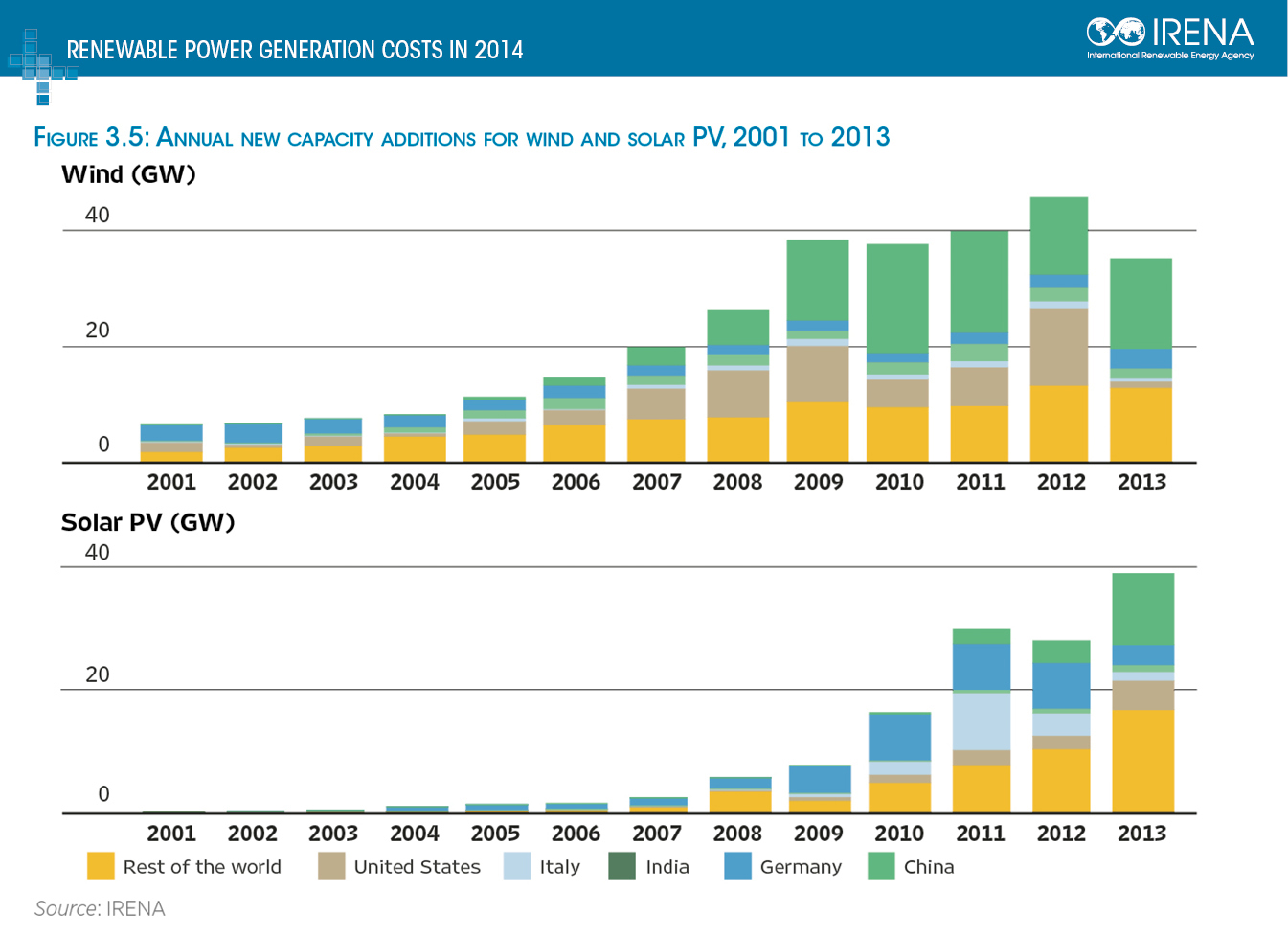The height and width of the screenshot is (937, 1288).
Task: Click the Source: IRENA text
Action: pyautogui.click(x=100, y=908)
